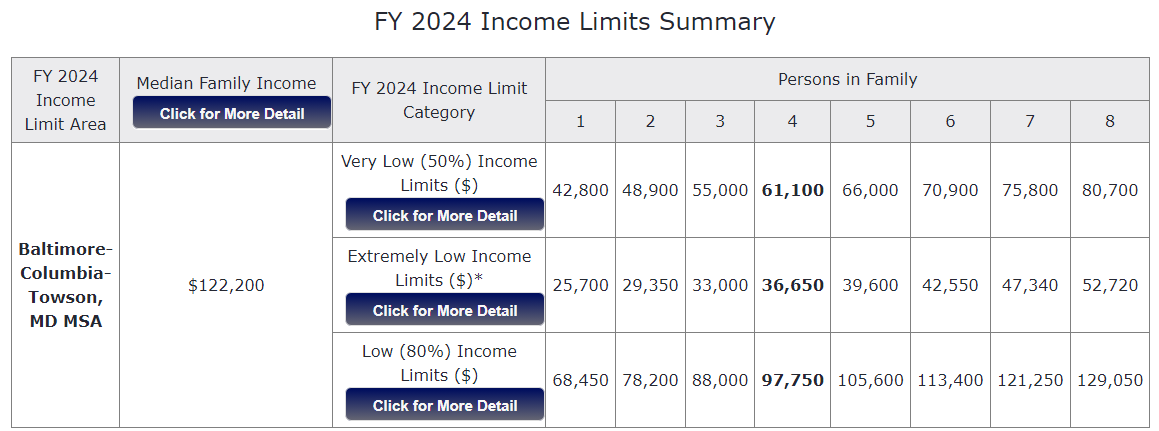This screenshot has height=431, width=1159.
Task: Click the bold 97,750 low income value
Action: 792,380
